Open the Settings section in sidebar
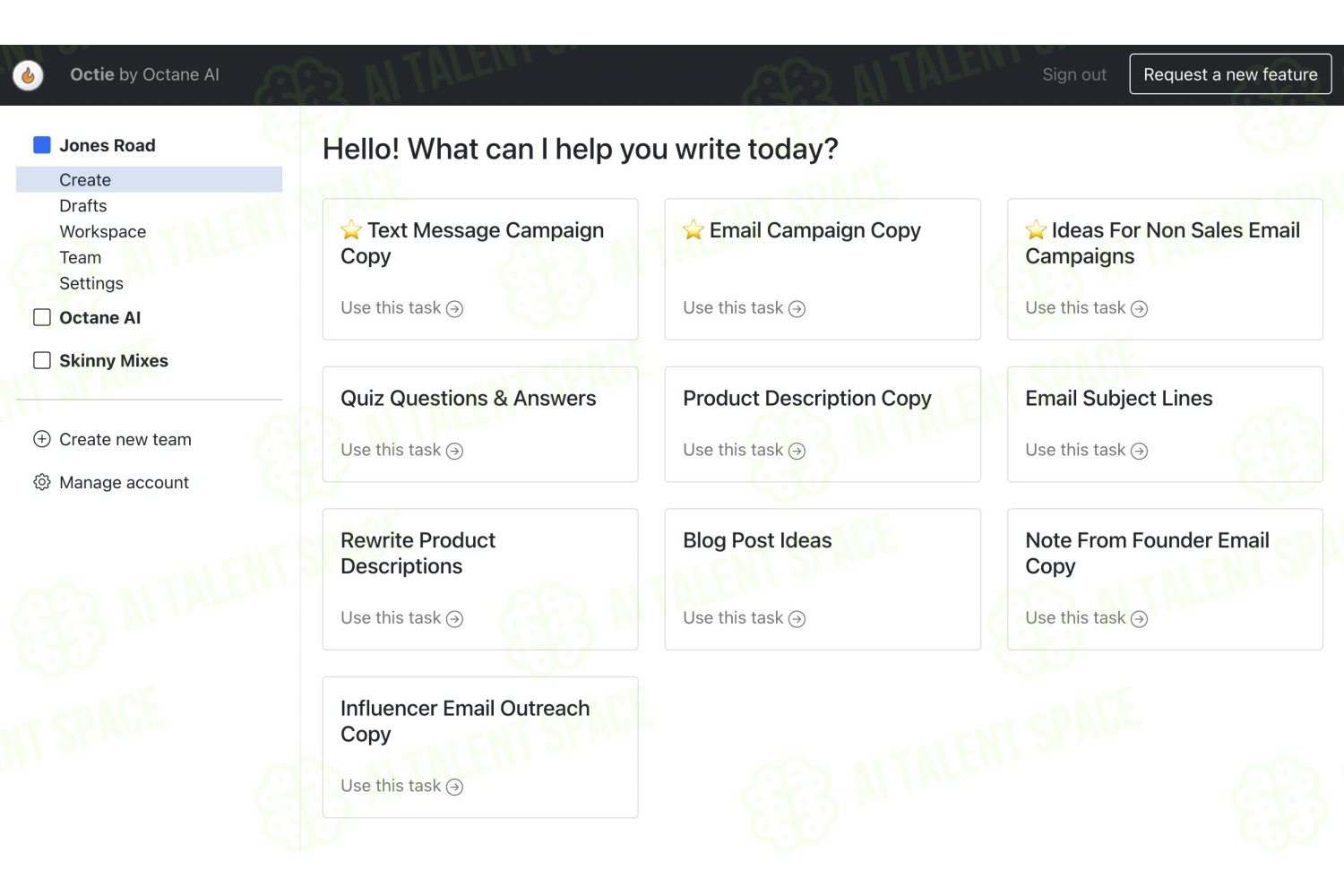 tap(91, 284)
